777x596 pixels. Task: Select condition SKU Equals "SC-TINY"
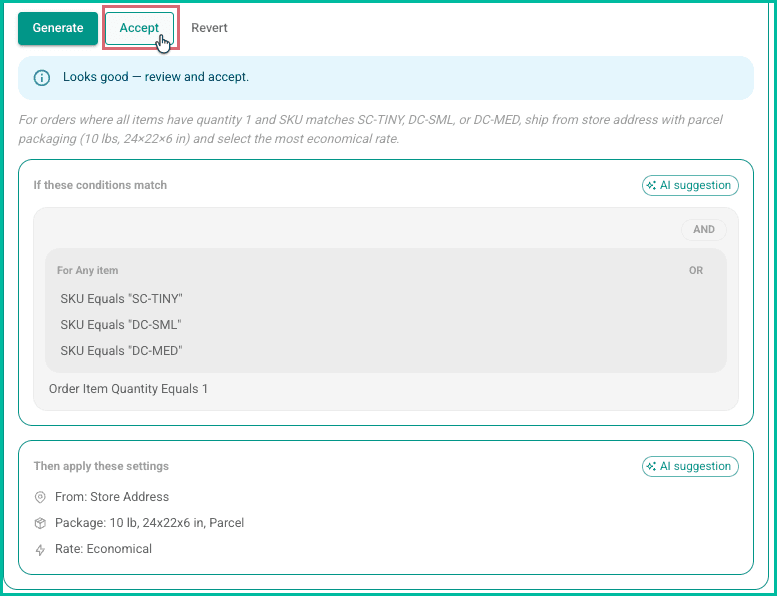[x=121, y=299]
